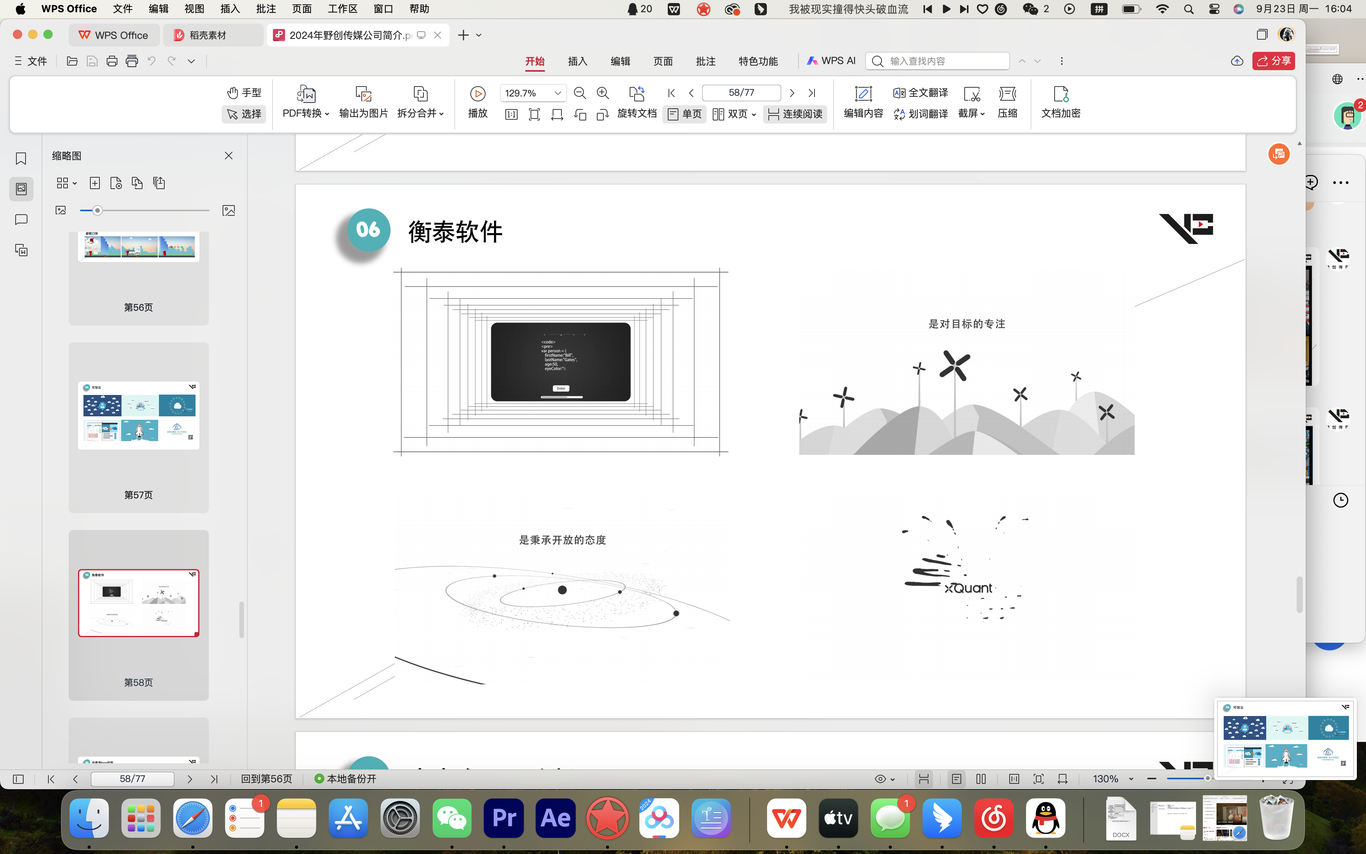Switch to the 批注 ribbon tab
1366x854 pixels.
(x=706, y=61)
